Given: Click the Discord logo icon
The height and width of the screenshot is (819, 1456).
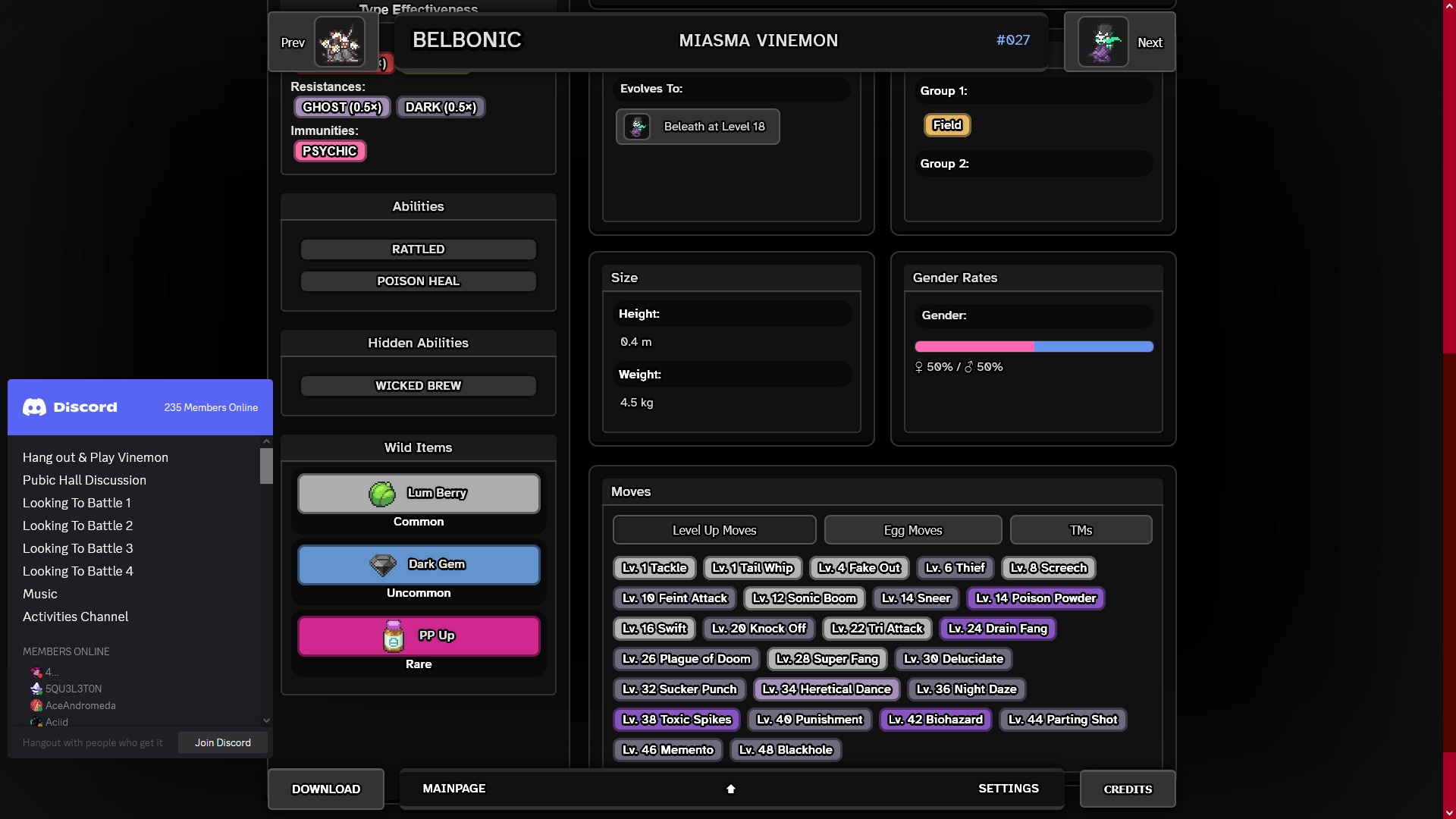Looking at the screenshot, I should tap(34, 407).
